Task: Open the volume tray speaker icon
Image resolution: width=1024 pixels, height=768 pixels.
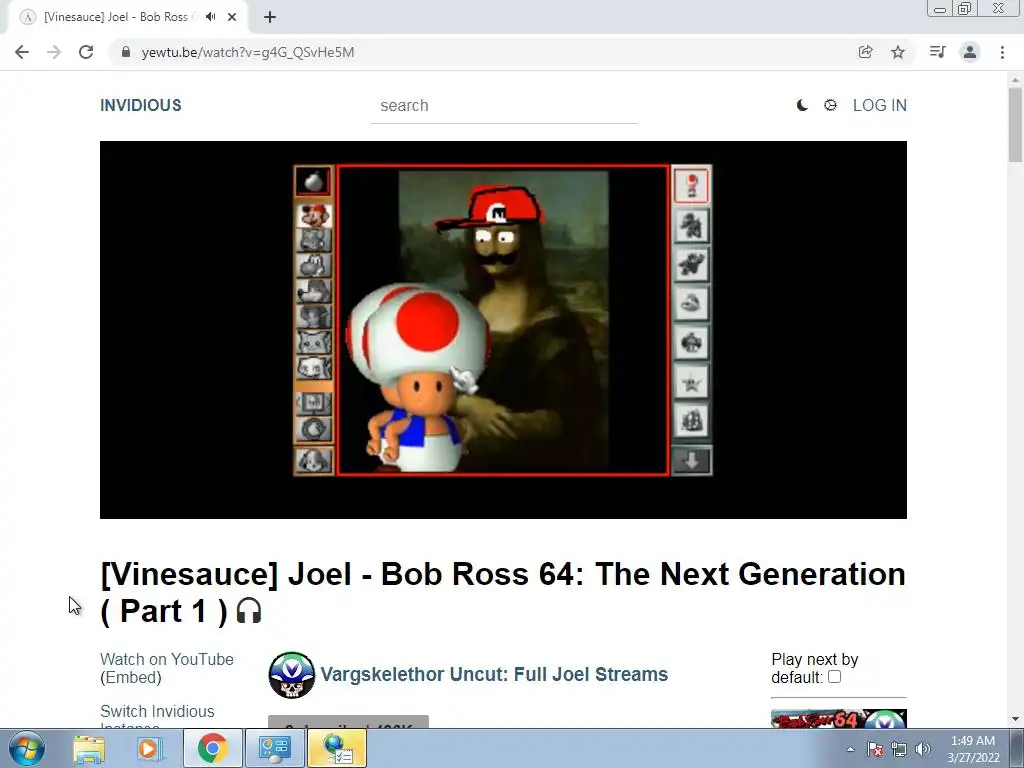Action: click(923, 749)
